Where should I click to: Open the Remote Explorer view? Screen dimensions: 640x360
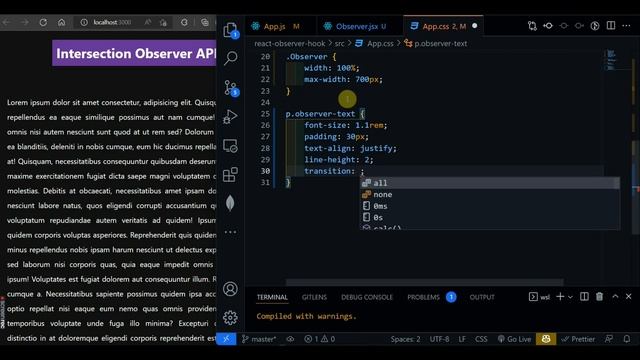[230, 146]
